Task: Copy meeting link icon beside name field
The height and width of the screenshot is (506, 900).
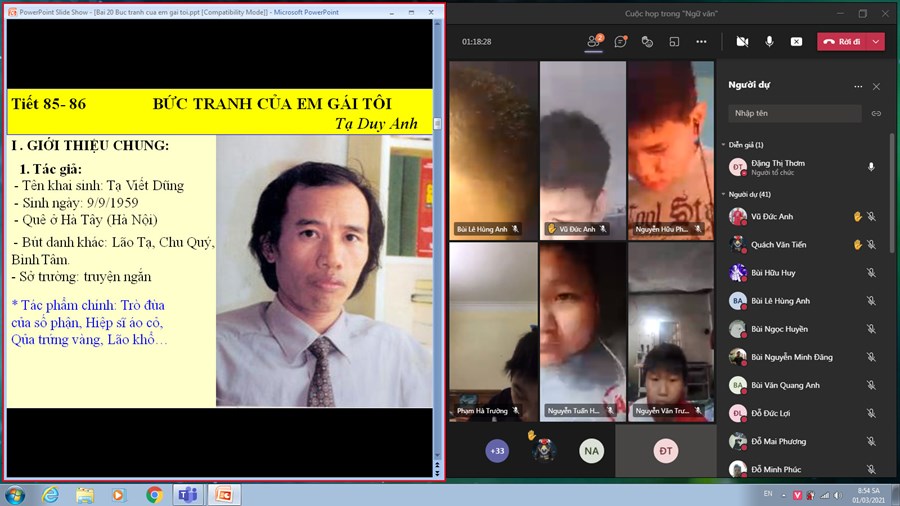Action: (x=876, y=114)
